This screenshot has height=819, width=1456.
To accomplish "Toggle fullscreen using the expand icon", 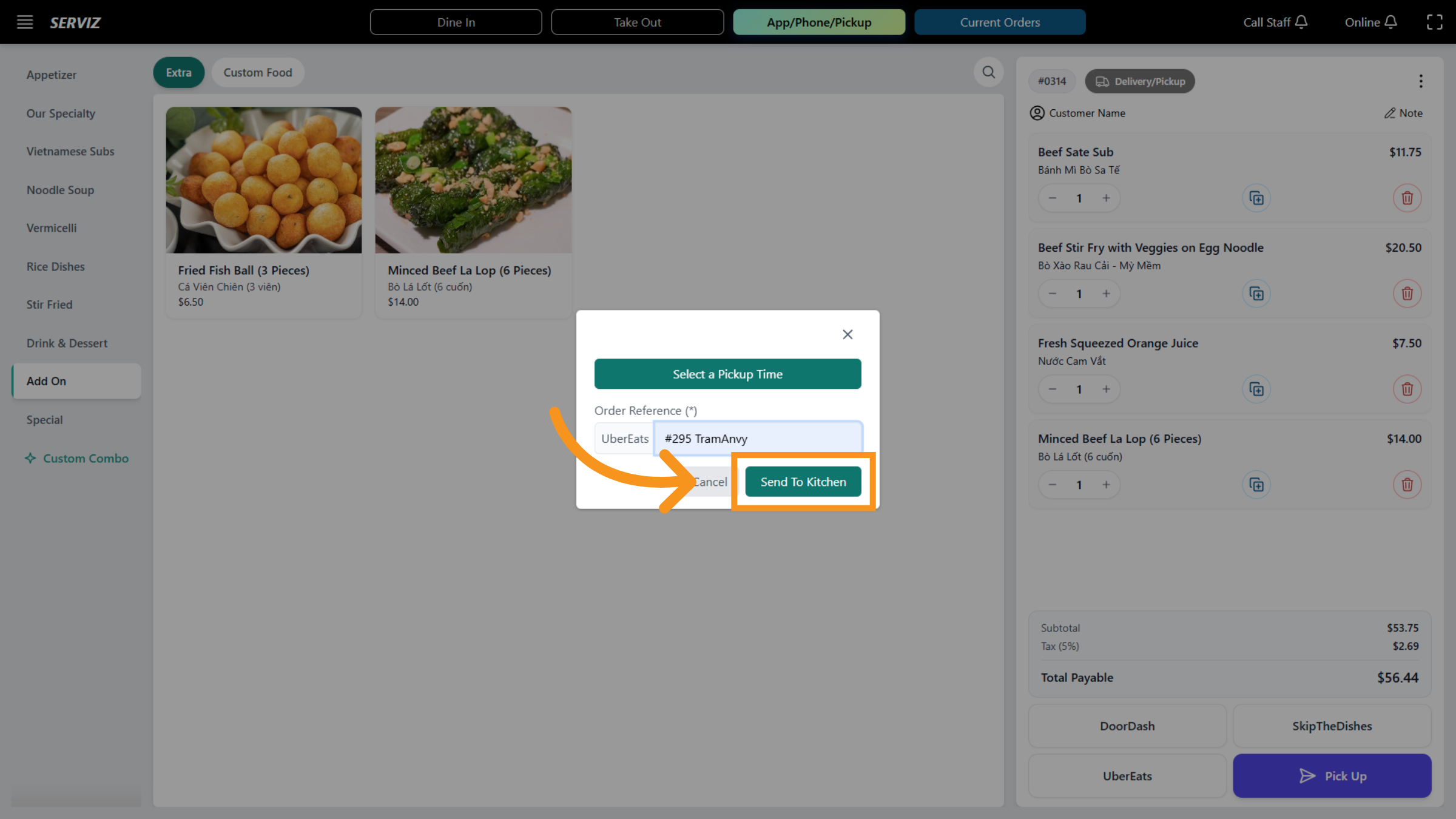I will 1435,22.
